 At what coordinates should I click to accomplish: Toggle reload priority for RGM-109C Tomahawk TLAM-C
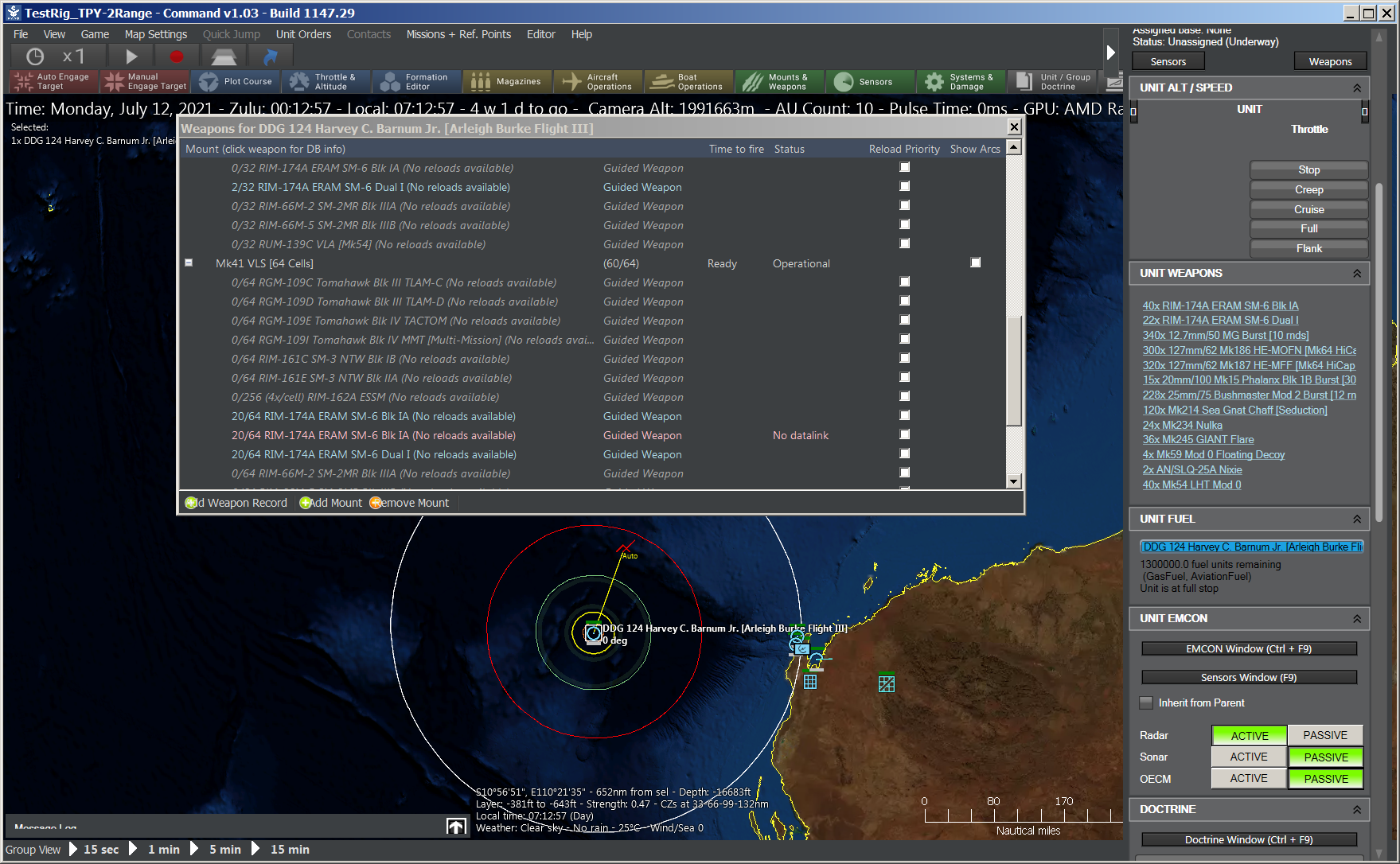click(905, 282)
